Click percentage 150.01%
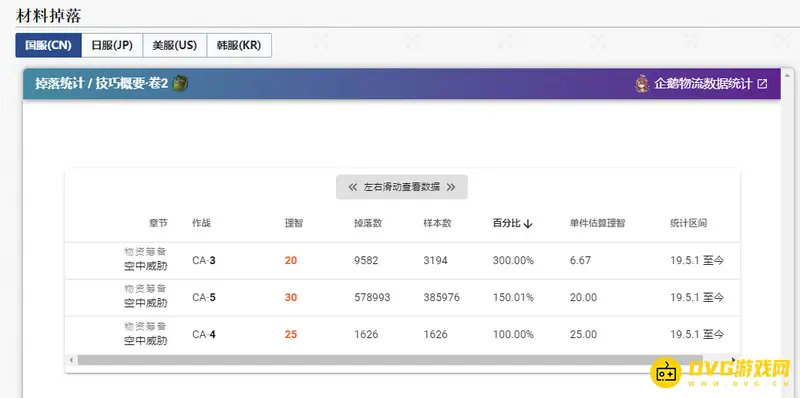Screen dimensions: 800x398 (513, 297)
